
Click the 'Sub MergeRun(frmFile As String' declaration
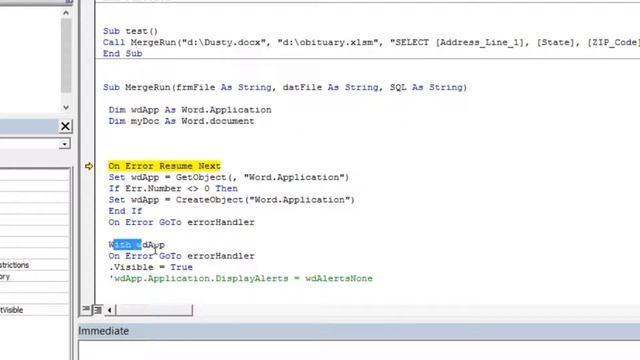point(285,87)
